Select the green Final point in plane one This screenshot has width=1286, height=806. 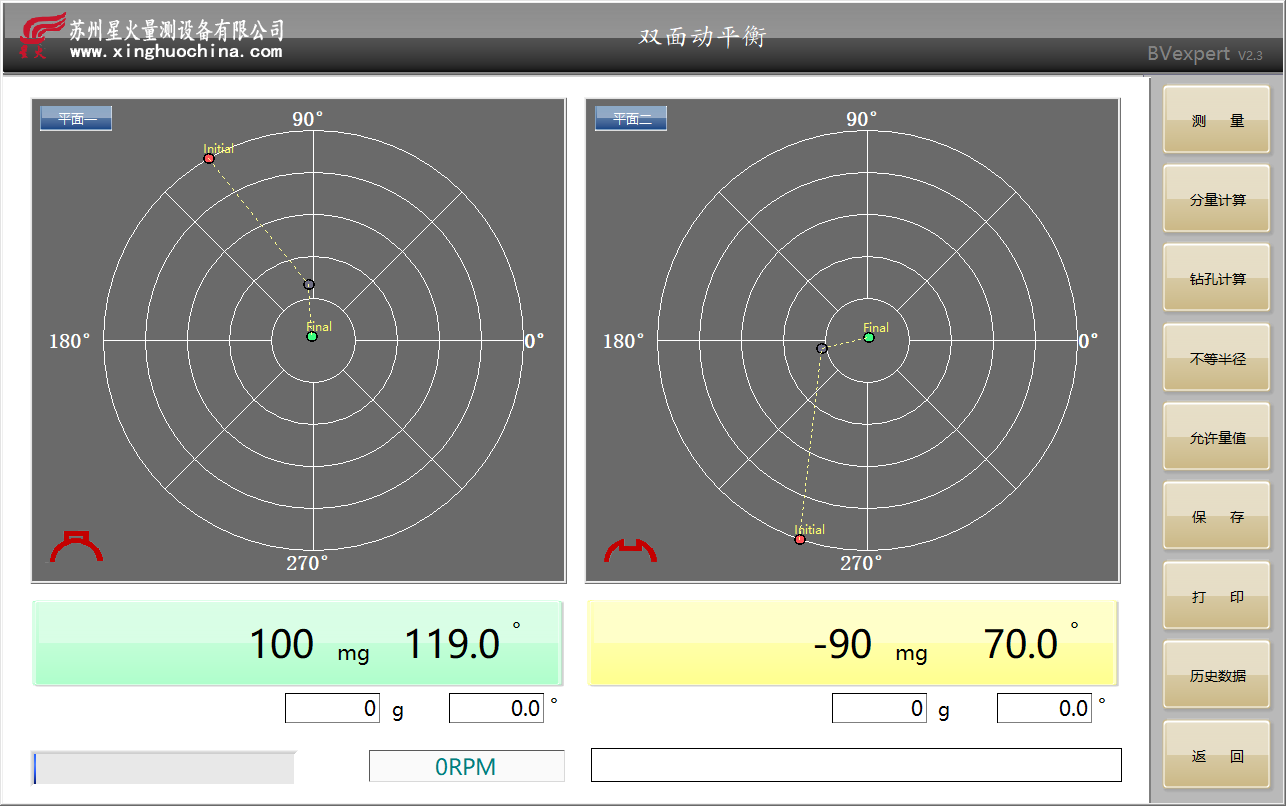(312, 337)
